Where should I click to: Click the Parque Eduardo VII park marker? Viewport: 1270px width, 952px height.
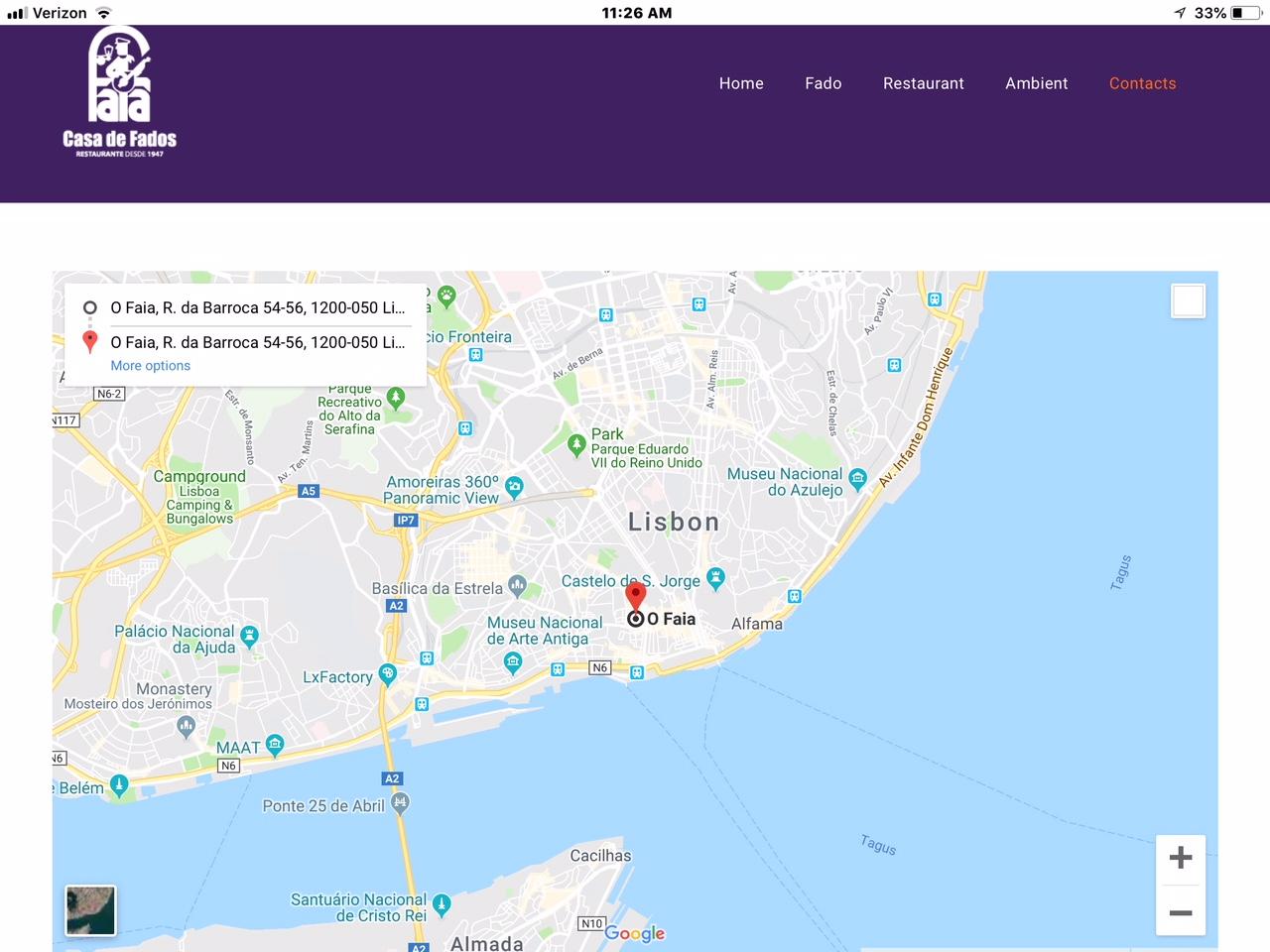point(576,444)
